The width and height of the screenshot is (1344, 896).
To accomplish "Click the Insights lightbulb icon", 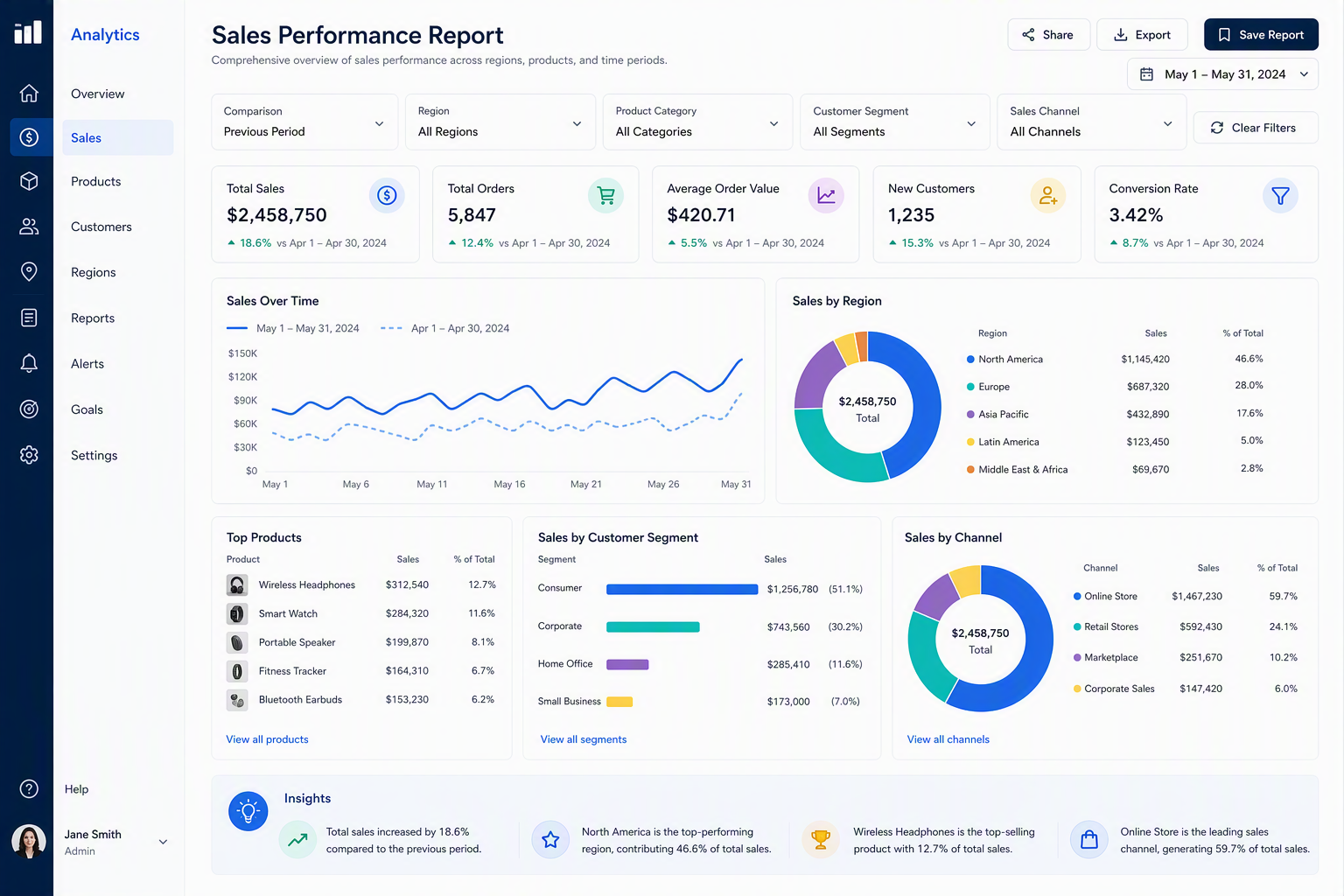I will click(x=248, y=811).
